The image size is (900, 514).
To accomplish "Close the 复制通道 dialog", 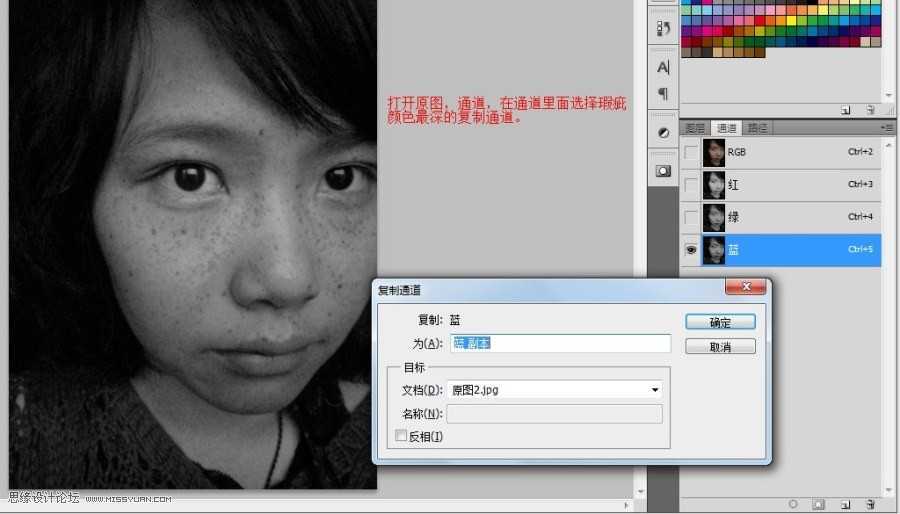I will coord(746,286).
